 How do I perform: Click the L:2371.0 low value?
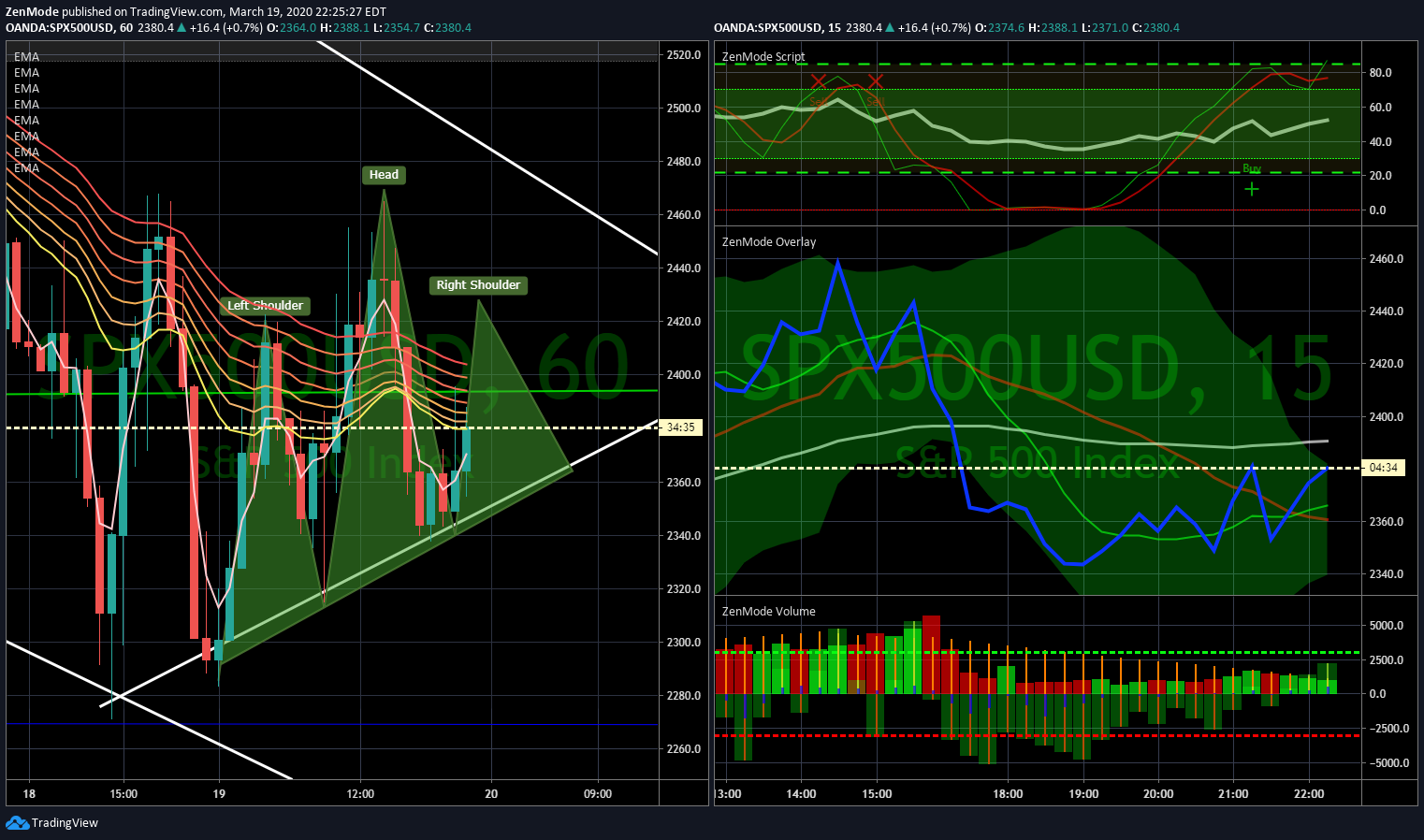1104,28
